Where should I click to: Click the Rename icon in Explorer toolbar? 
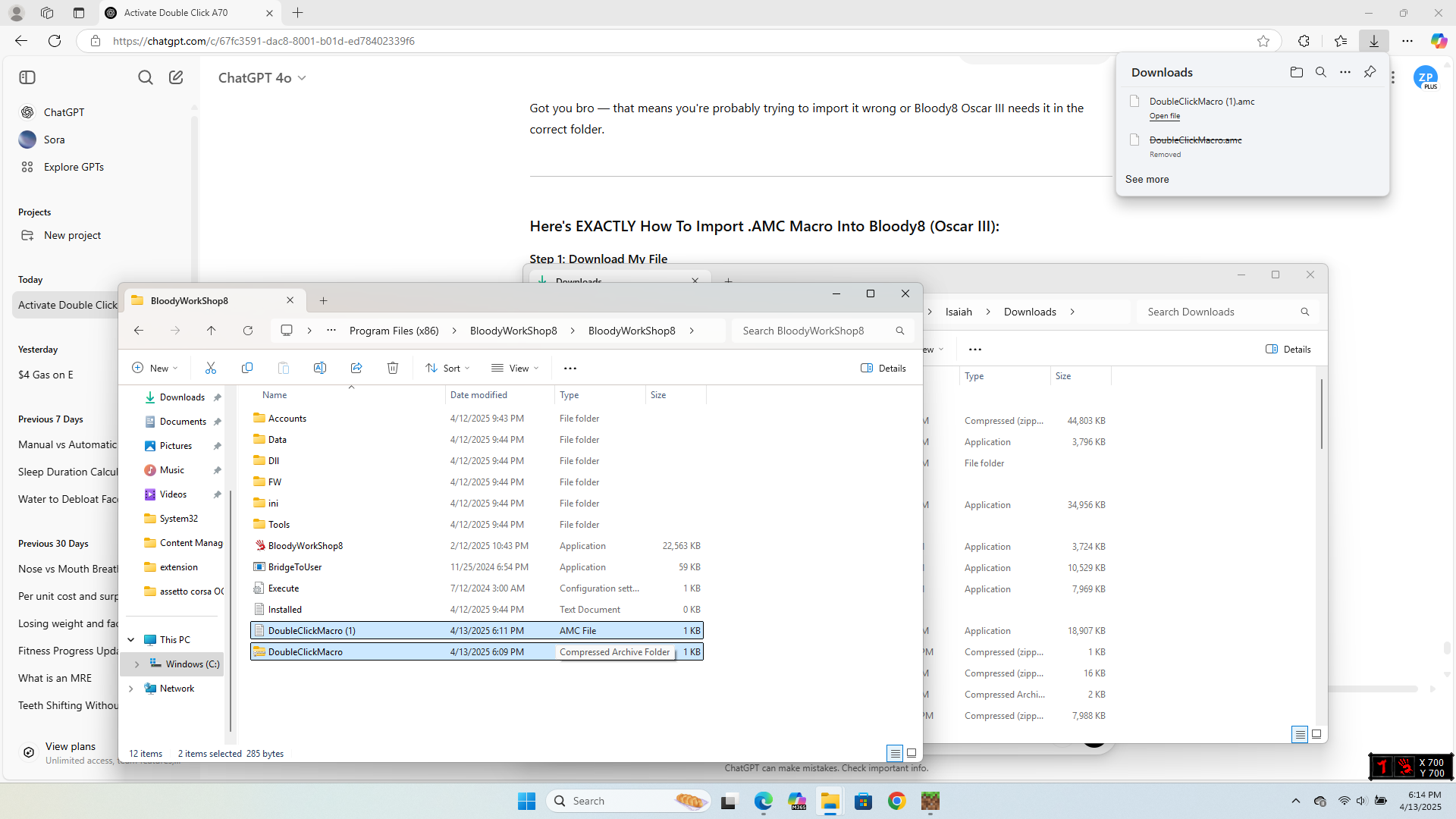320,368
